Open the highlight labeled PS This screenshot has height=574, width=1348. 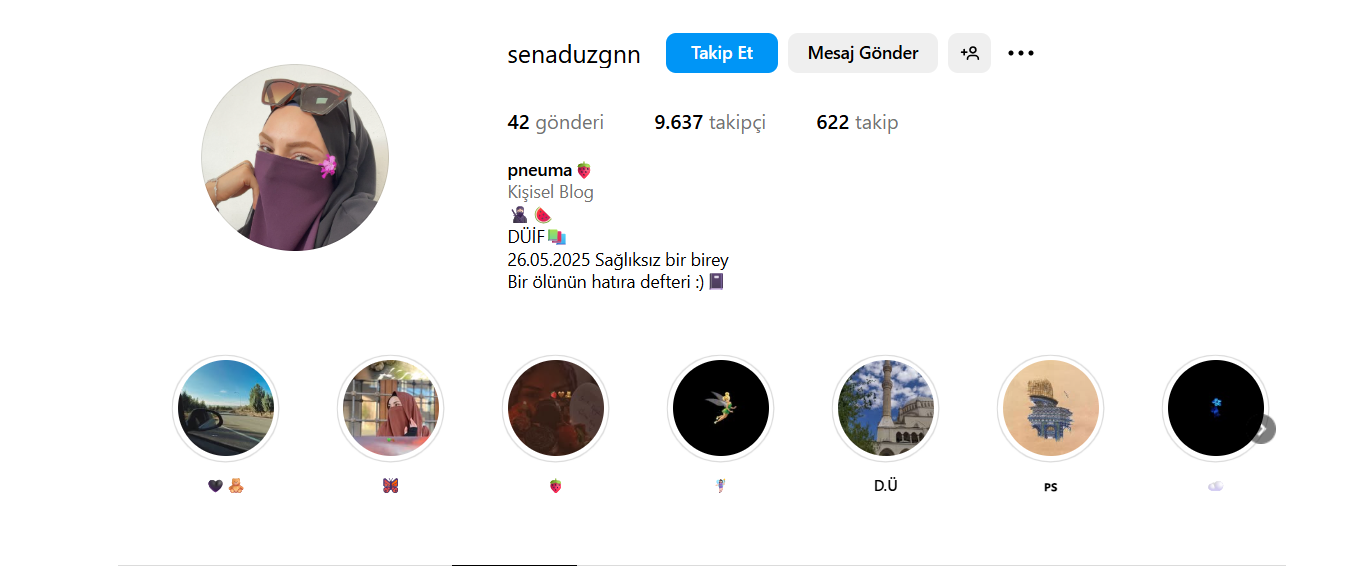pos(1050,408)
